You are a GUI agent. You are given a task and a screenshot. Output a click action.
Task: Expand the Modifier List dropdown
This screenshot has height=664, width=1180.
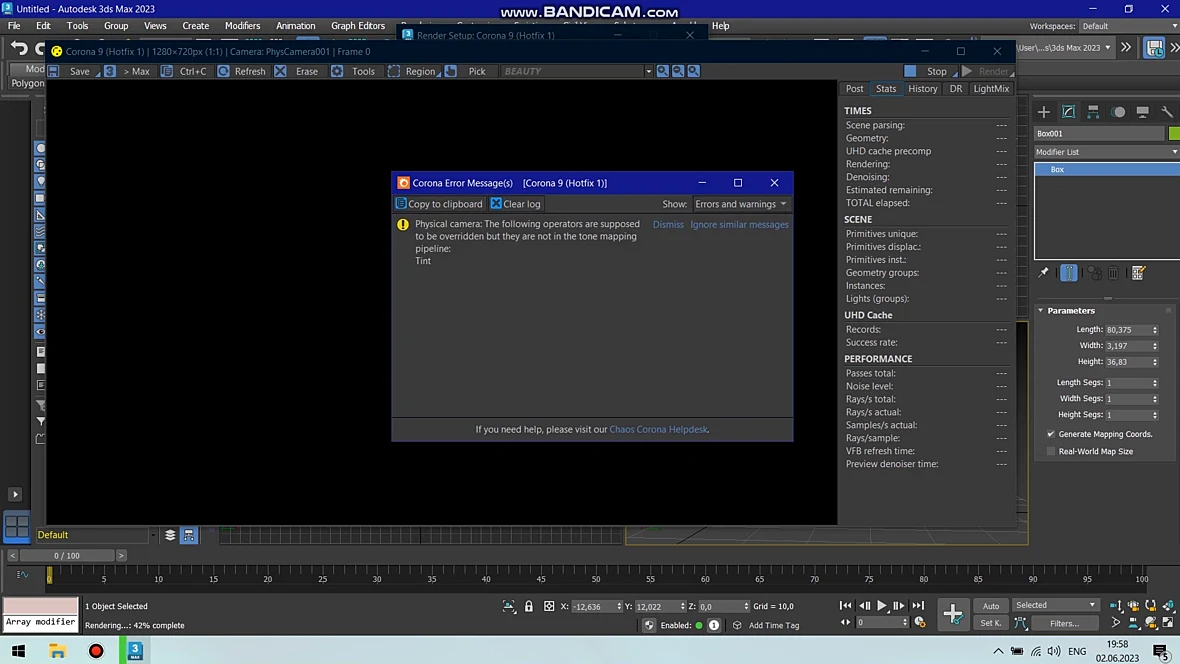pos(1106,152)
